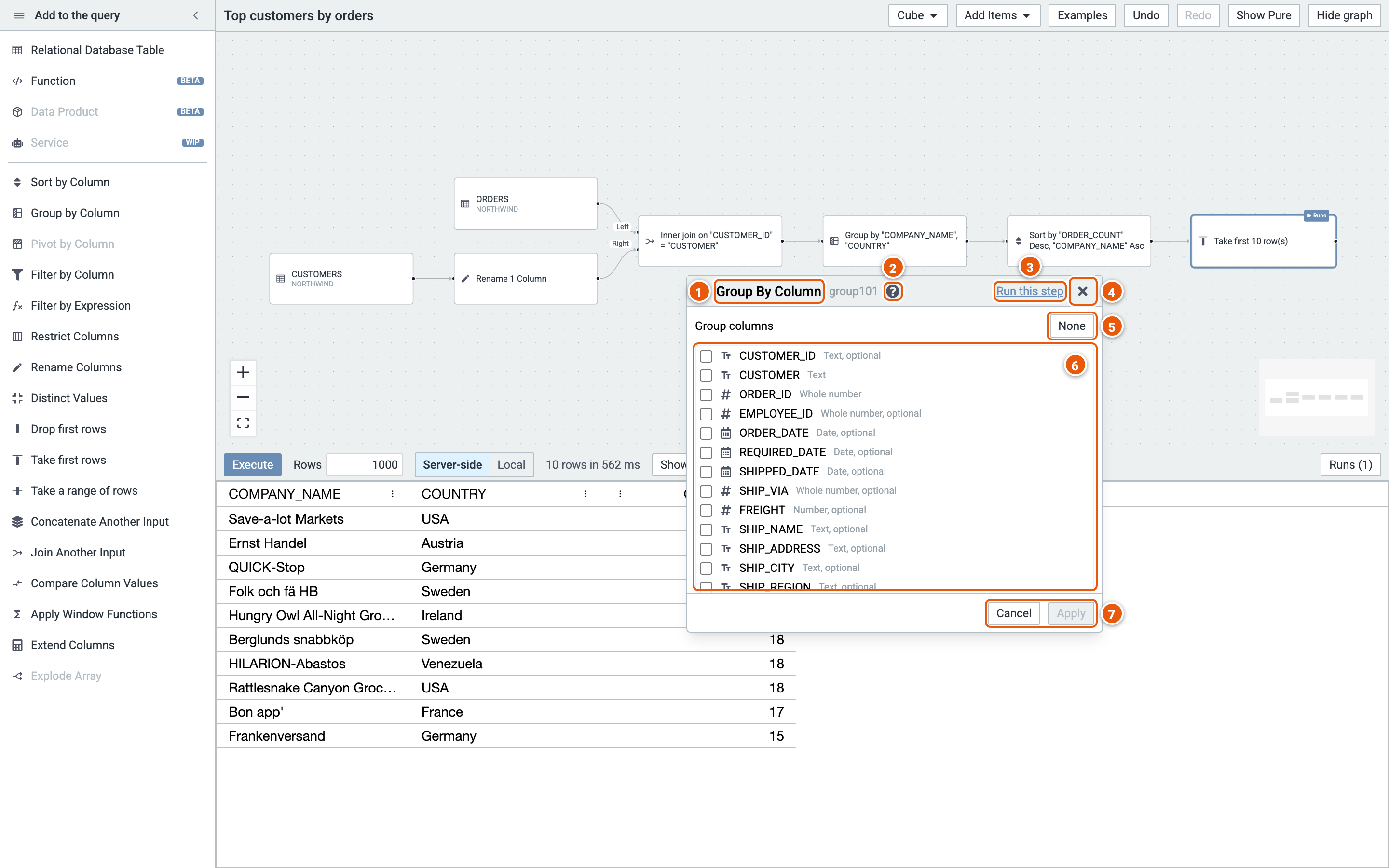Click the Rows limit input field
Viewport: 1389px width, 868px height.
pos(365,464)
